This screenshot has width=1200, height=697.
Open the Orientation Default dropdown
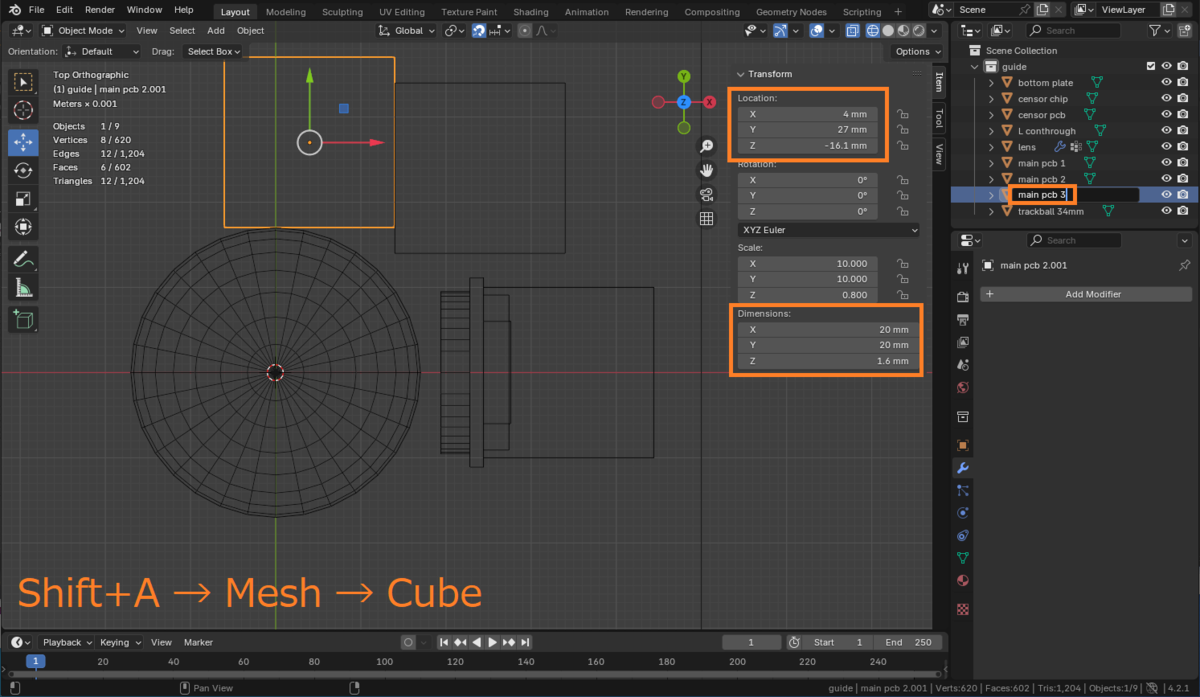pyautogui.click(x=101, y=51)
